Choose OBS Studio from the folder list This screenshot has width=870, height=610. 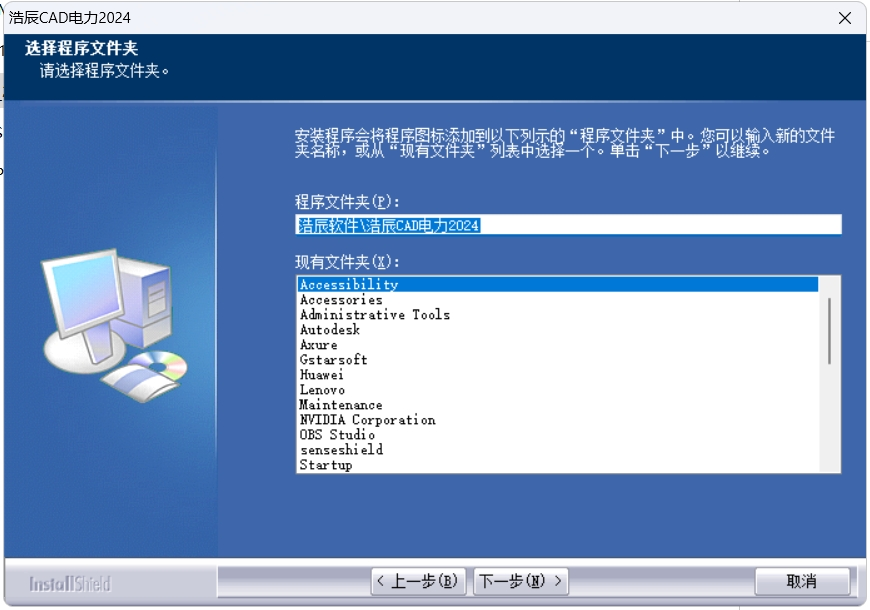click(400, 434)
